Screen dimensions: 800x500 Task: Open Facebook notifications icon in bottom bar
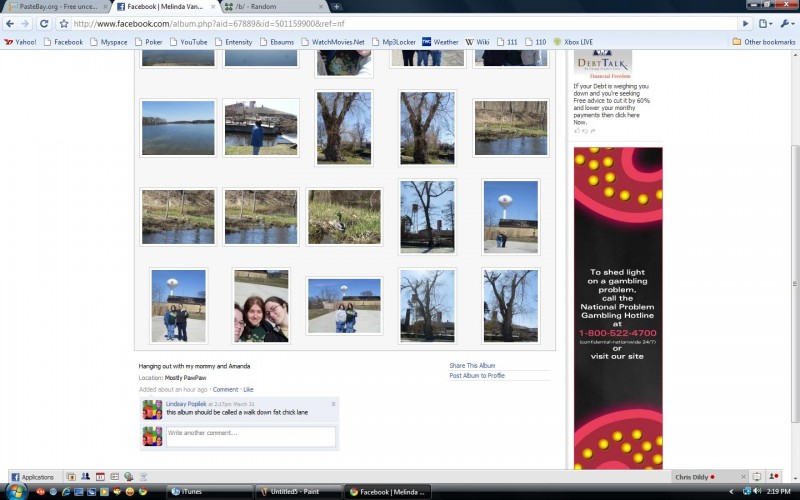click(757, 477)
